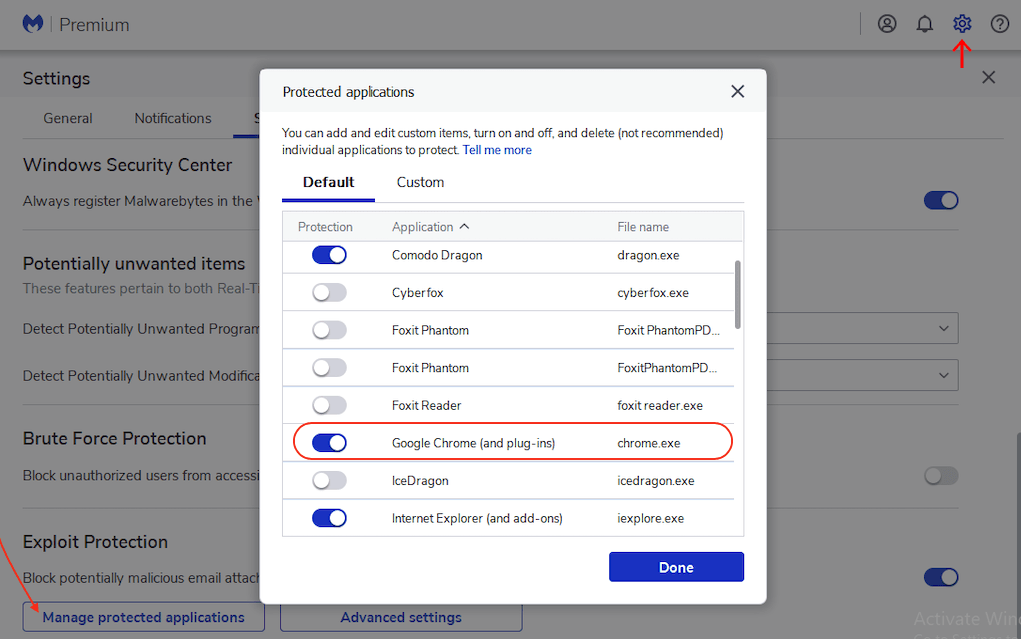Click the settings gear icon
1021x639 pixels.
(x=962, y=24)
